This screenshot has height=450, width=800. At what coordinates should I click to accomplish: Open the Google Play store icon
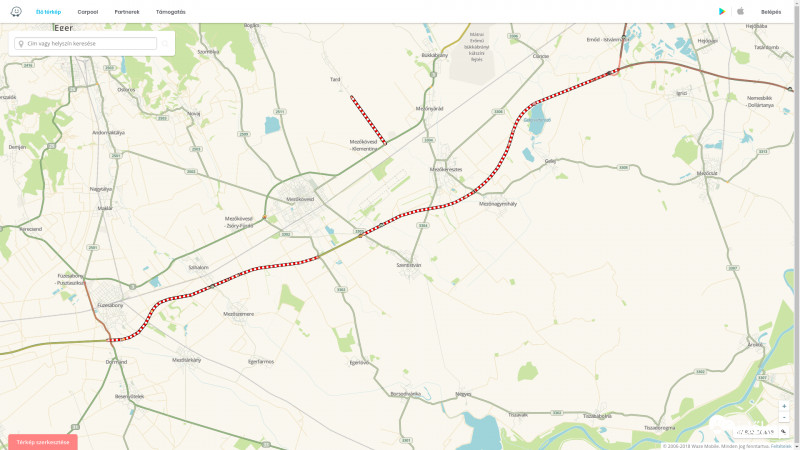(722, 11)
